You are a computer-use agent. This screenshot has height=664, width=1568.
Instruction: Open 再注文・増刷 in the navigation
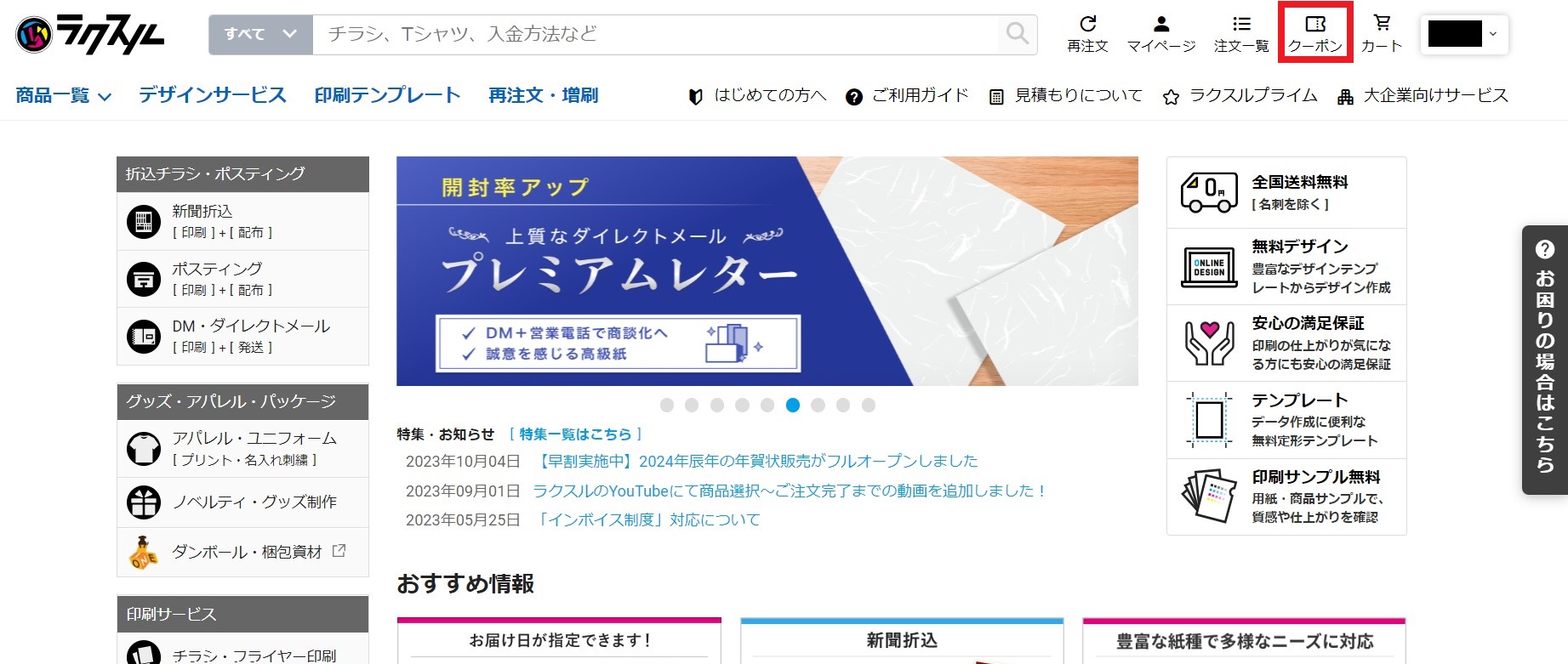pos(543,95)
